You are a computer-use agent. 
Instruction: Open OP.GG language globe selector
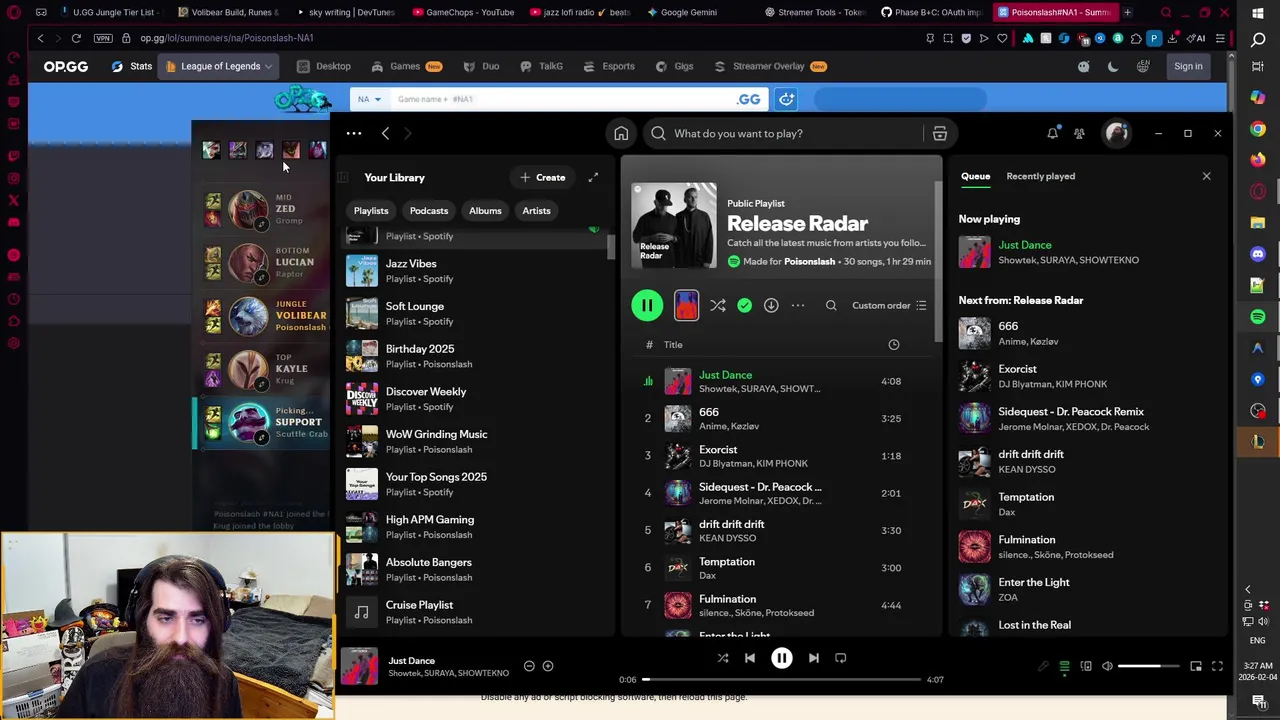click(1143, 66)
